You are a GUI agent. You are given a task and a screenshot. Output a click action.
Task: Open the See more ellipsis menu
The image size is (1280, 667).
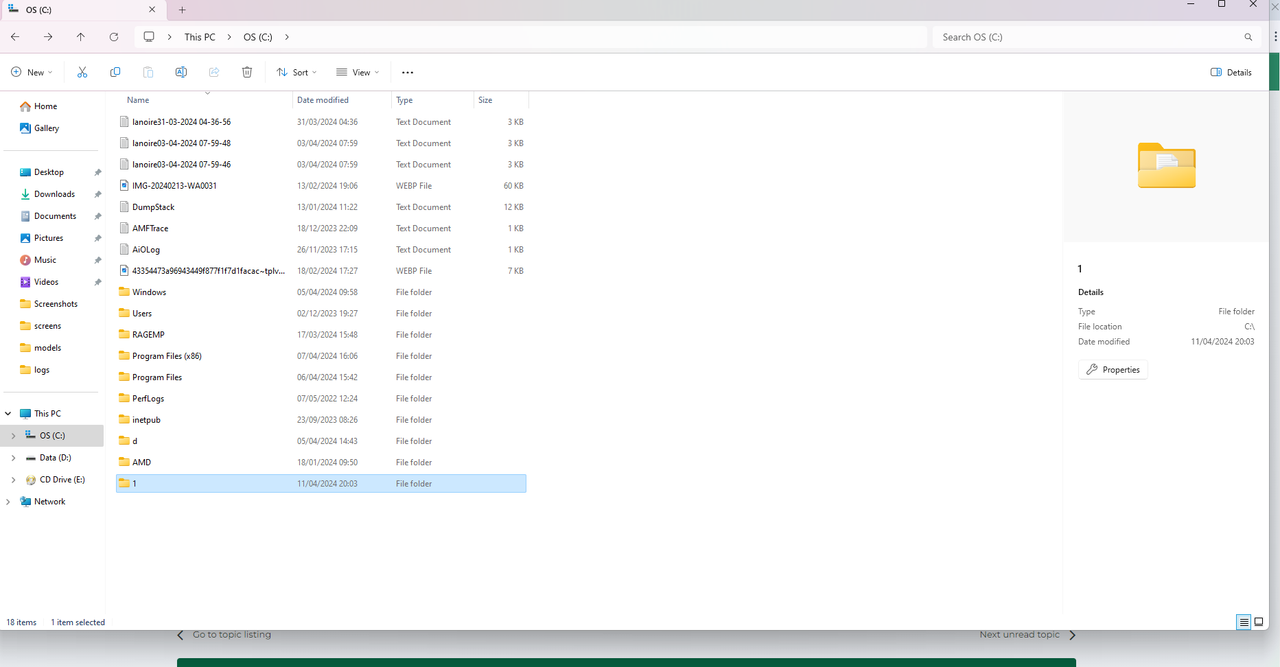[x=407, y=72]
